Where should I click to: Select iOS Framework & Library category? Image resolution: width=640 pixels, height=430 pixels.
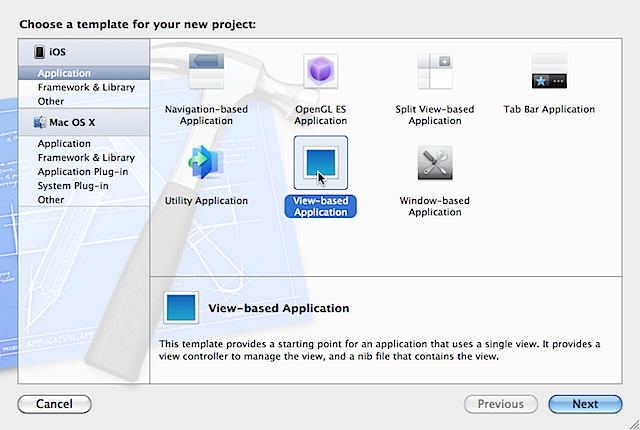coord(86,87)
